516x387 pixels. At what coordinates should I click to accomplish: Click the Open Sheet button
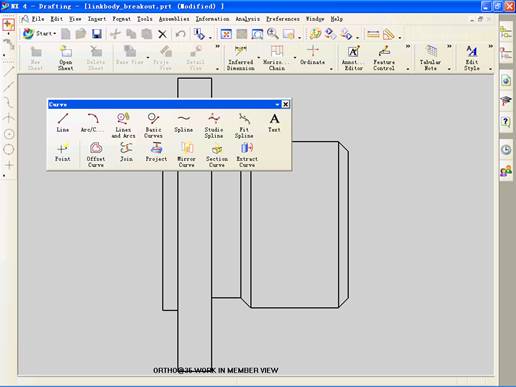(65, 58)
